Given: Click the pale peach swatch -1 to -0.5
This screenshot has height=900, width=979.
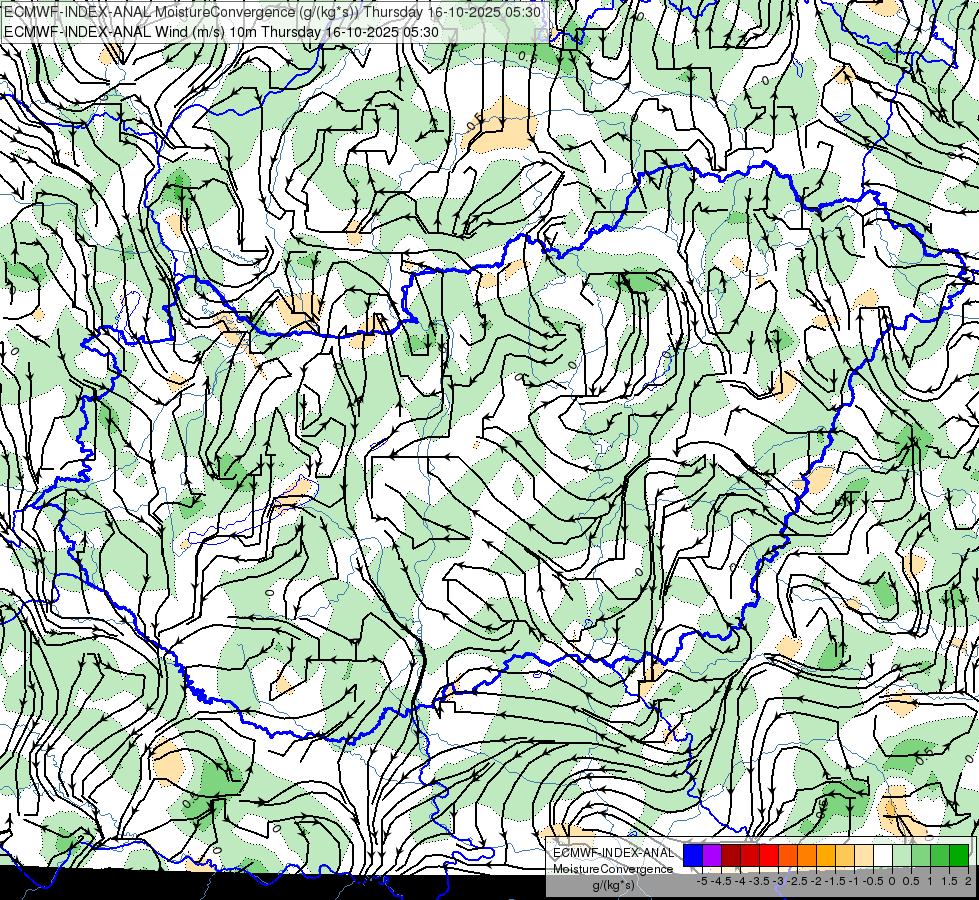Looking at the screenshot, I should 864,855.
